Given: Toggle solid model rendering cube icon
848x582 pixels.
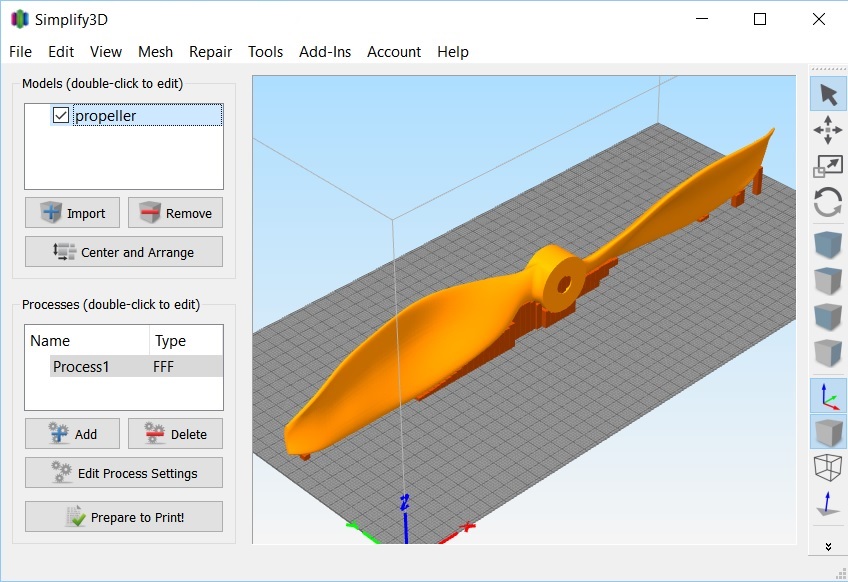Looking at the screenshot, I should (x=828, y=432).
